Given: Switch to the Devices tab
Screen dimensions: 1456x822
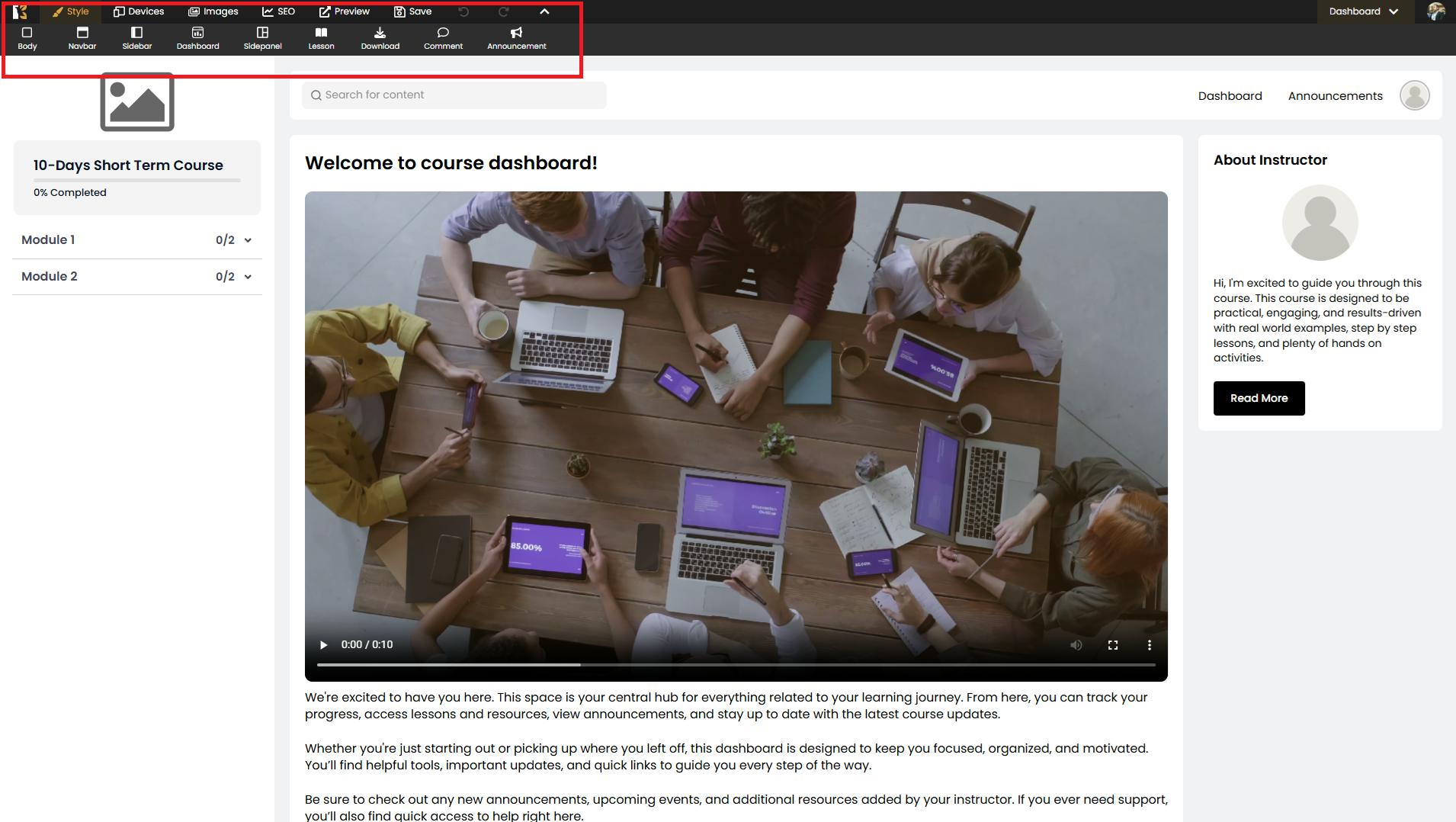Looking at the screenshot, I should pos(139,11).
